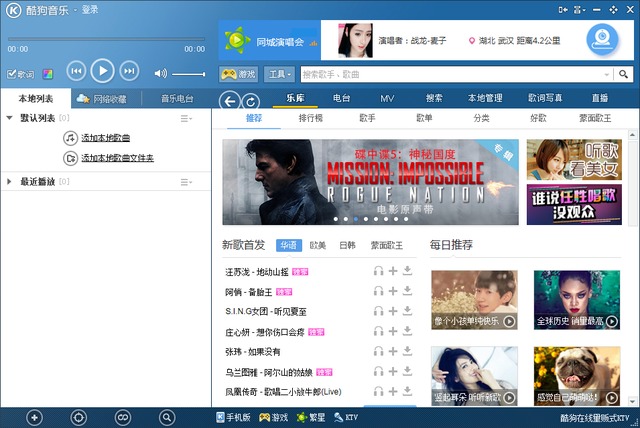The image size is (640, 428).
Task: Collapse the 默认列表 tree
Action: [x=9, y=118]
